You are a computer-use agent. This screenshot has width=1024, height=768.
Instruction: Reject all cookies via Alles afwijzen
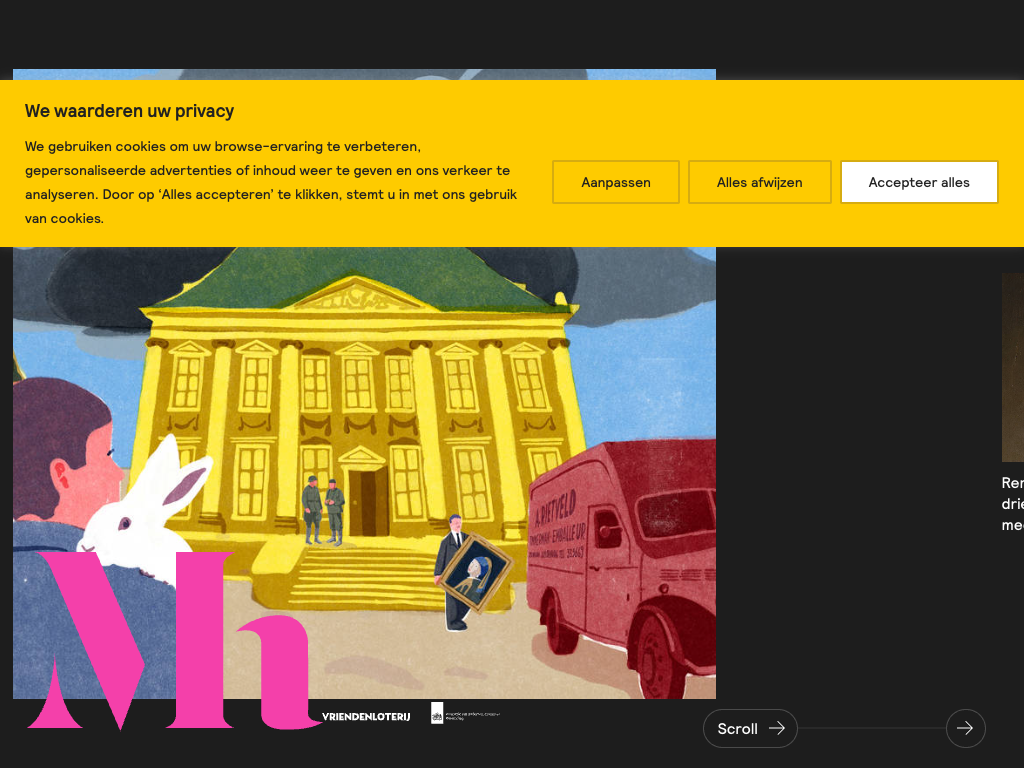coord(759,182)
